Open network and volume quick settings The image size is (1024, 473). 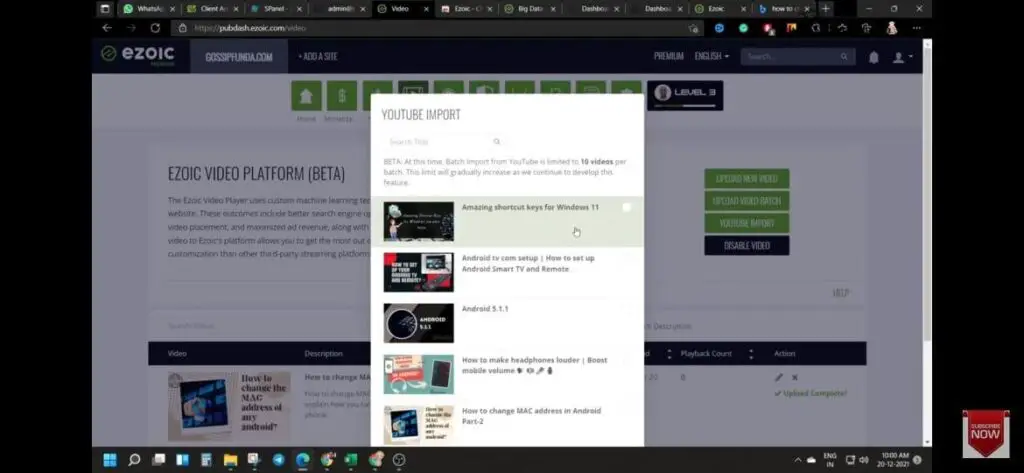857,460
